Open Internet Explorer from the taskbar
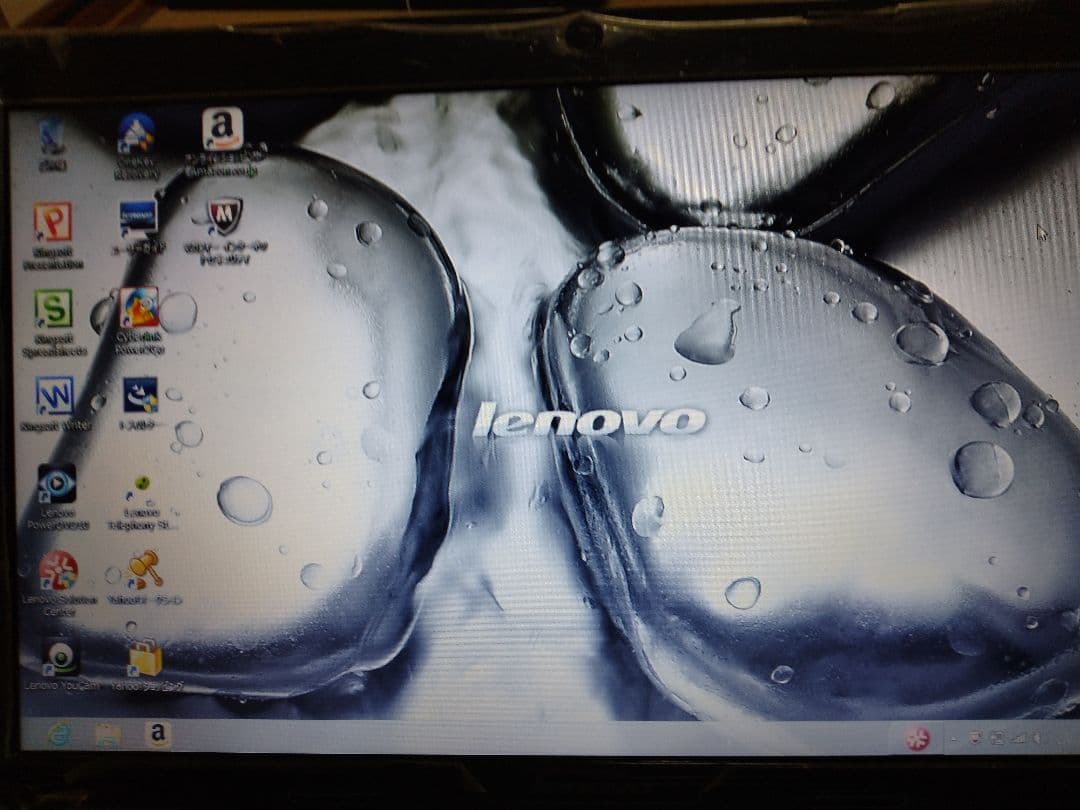Screen dimensions: 1080x810 [59, 736]
